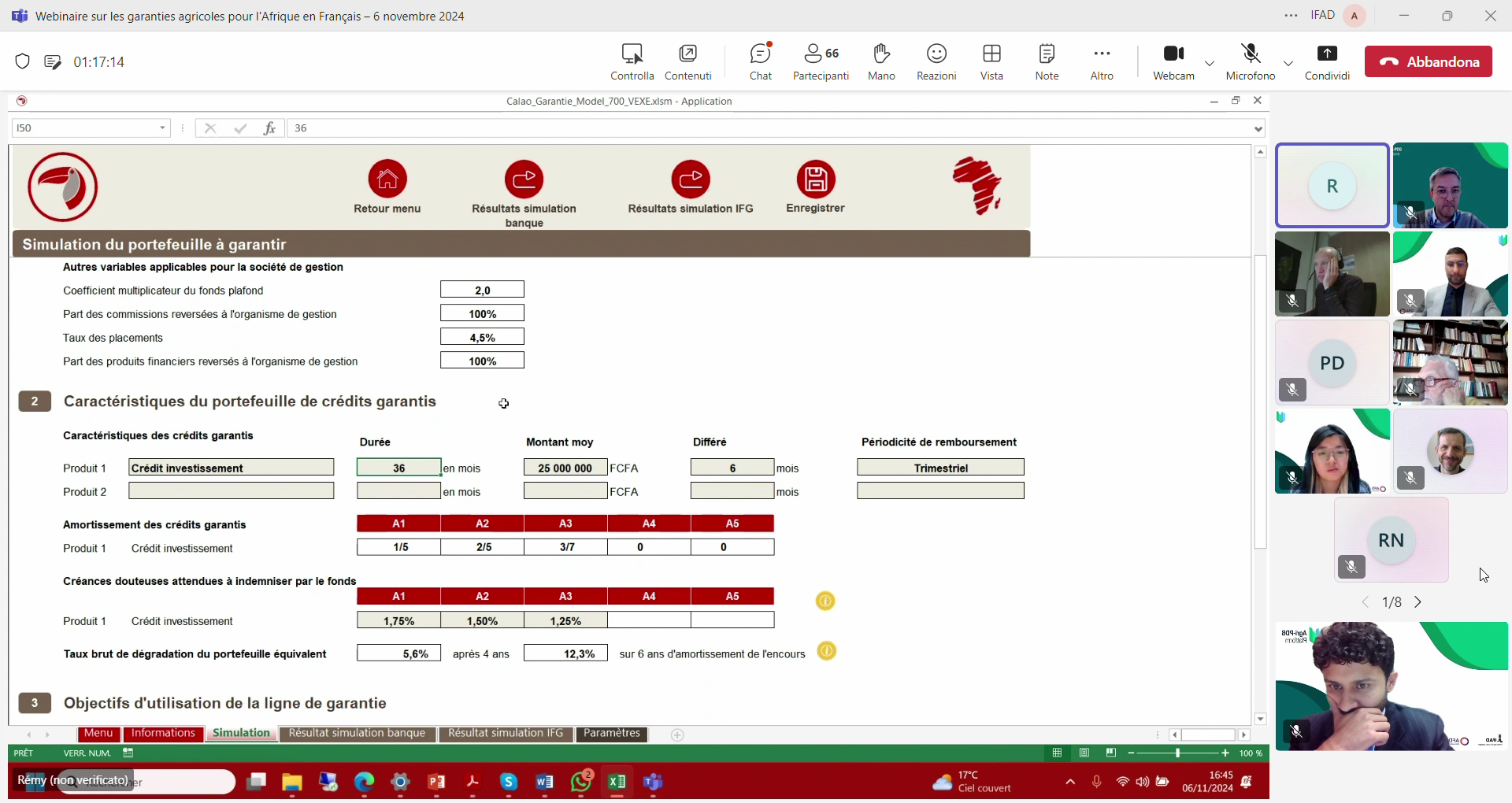Open meeting Note panel

(1047, 62)
